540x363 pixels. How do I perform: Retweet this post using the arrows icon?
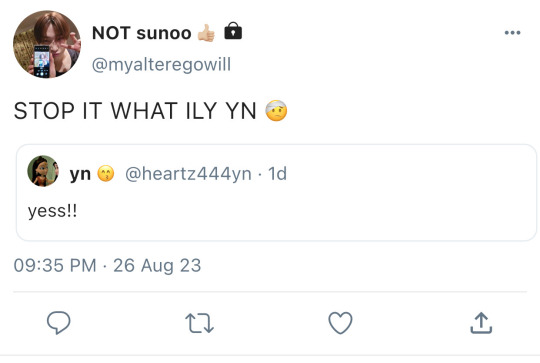pos(199,323)
